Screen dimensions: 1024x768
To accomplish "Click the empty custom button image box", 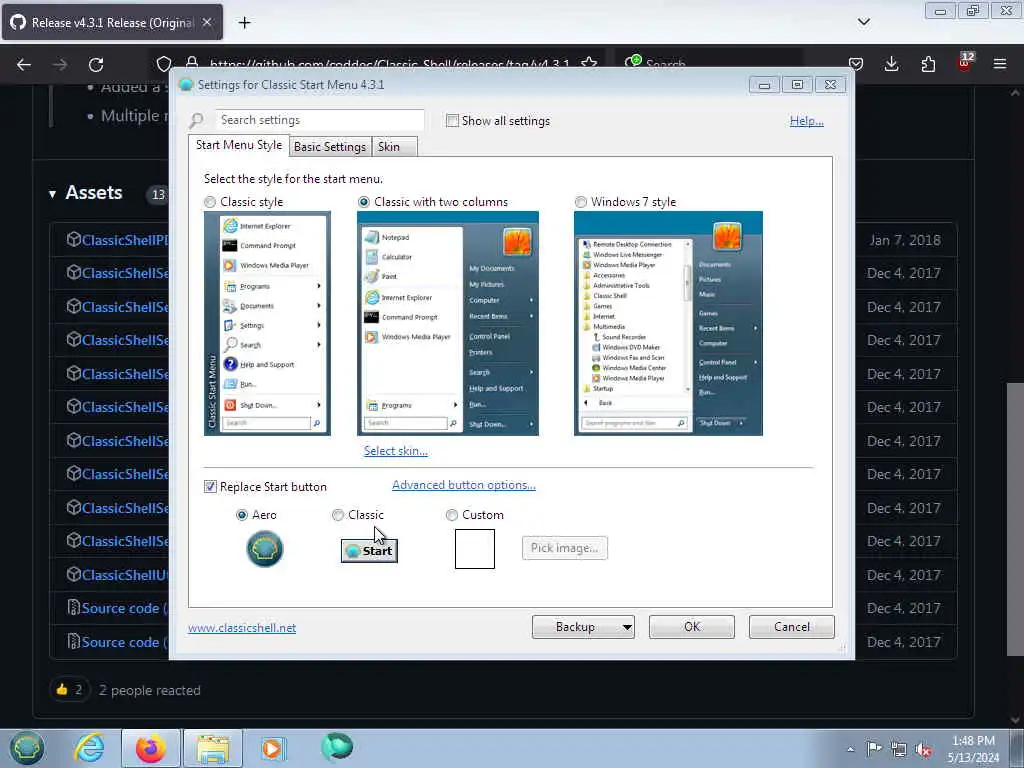I will [x=475, y=549].
